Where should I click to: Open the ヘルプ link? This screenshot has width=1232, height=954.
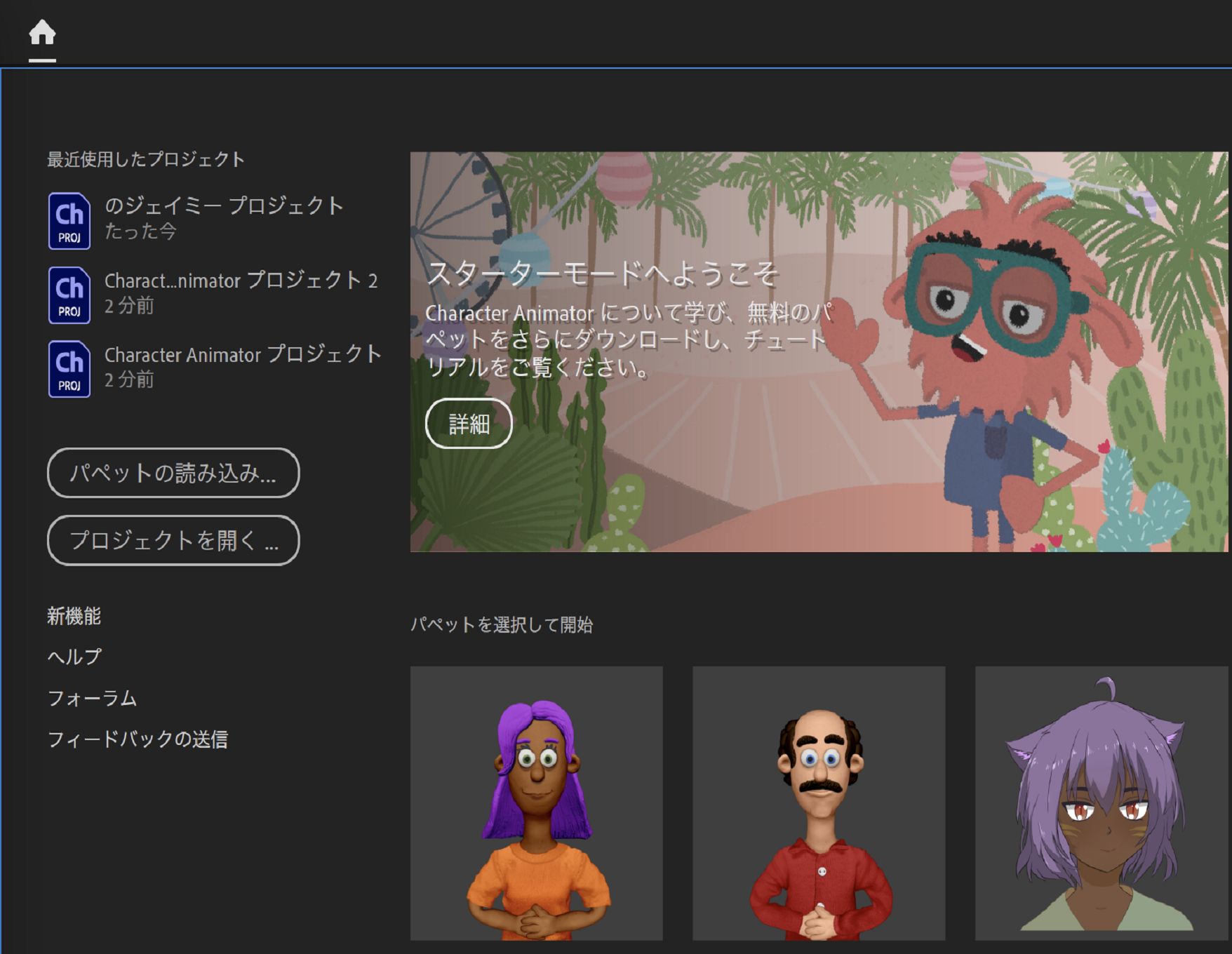pos(73,657)
